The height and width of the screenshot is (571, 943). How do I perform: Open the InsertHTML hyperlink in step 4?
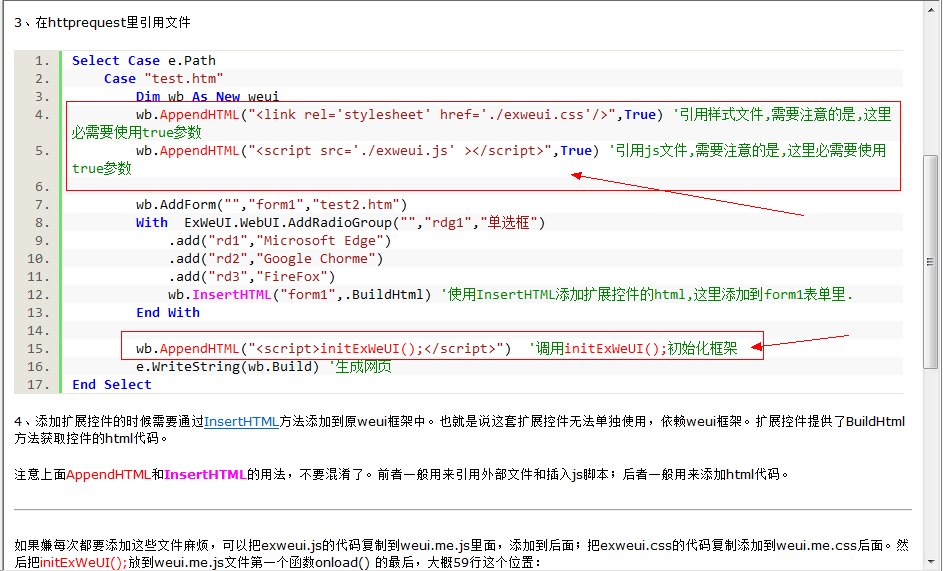click(241, 421)
